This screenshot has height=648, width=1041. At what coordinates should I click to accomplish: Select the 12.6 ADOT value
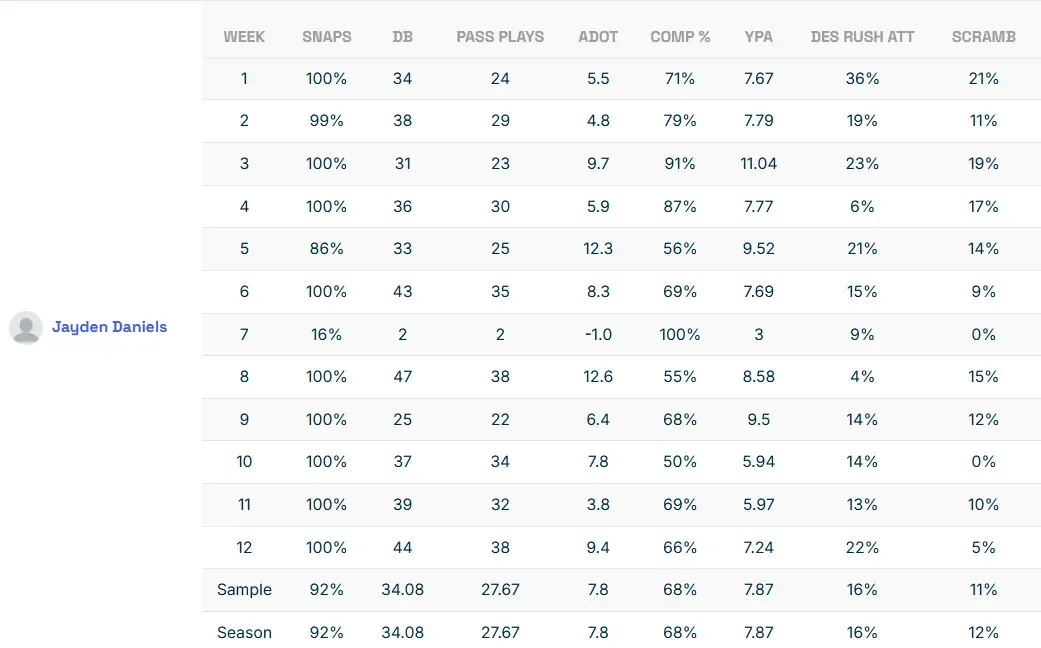pos(598,377)
